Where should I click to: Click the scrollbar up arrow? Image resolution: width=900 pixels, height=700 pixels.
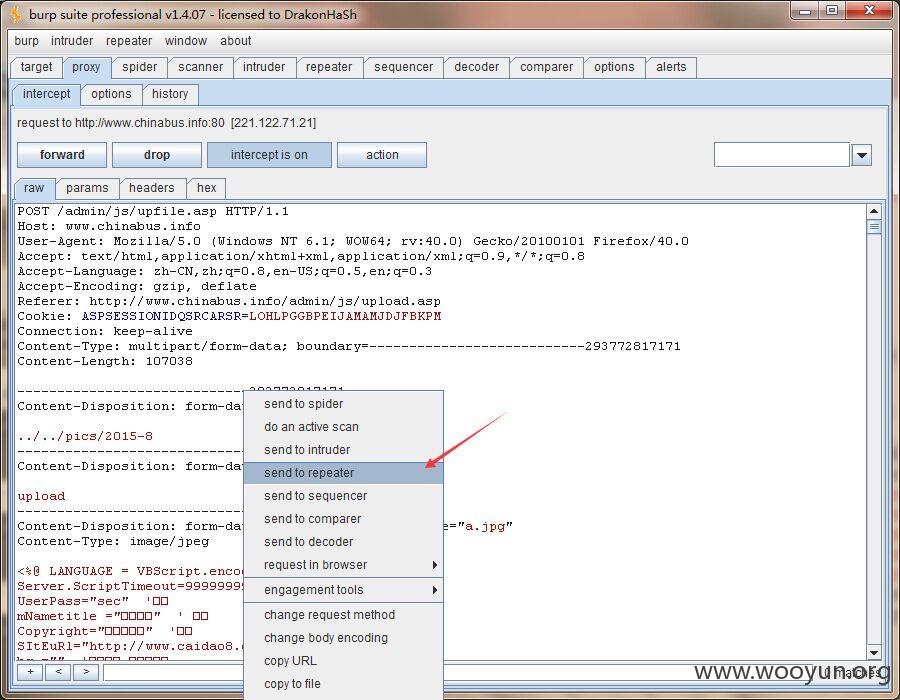(x=874, y=211)
